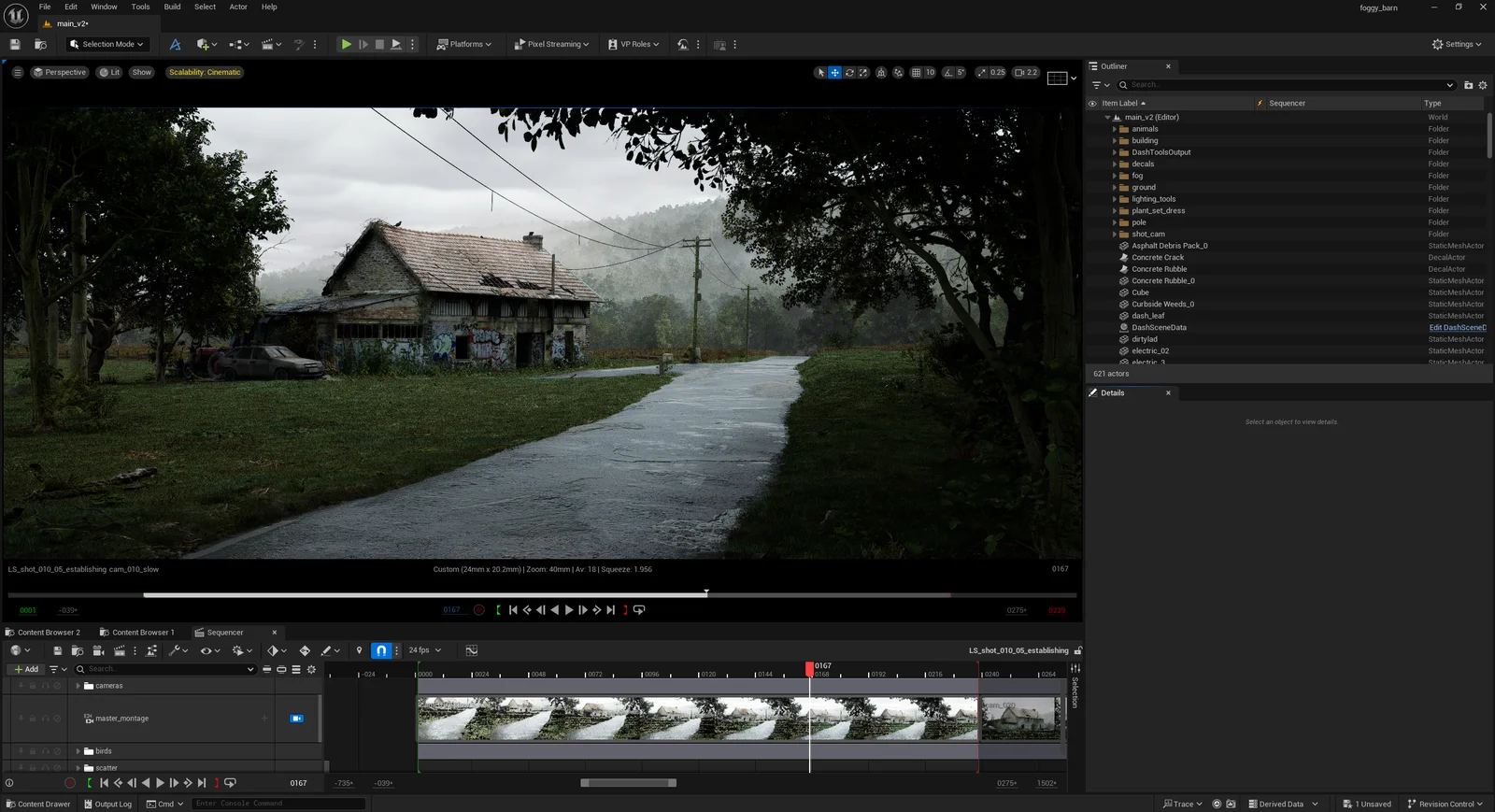Open the viewport layout options icon
The width and height of the screenshot is (1495, 812).
coord(1058,78)
